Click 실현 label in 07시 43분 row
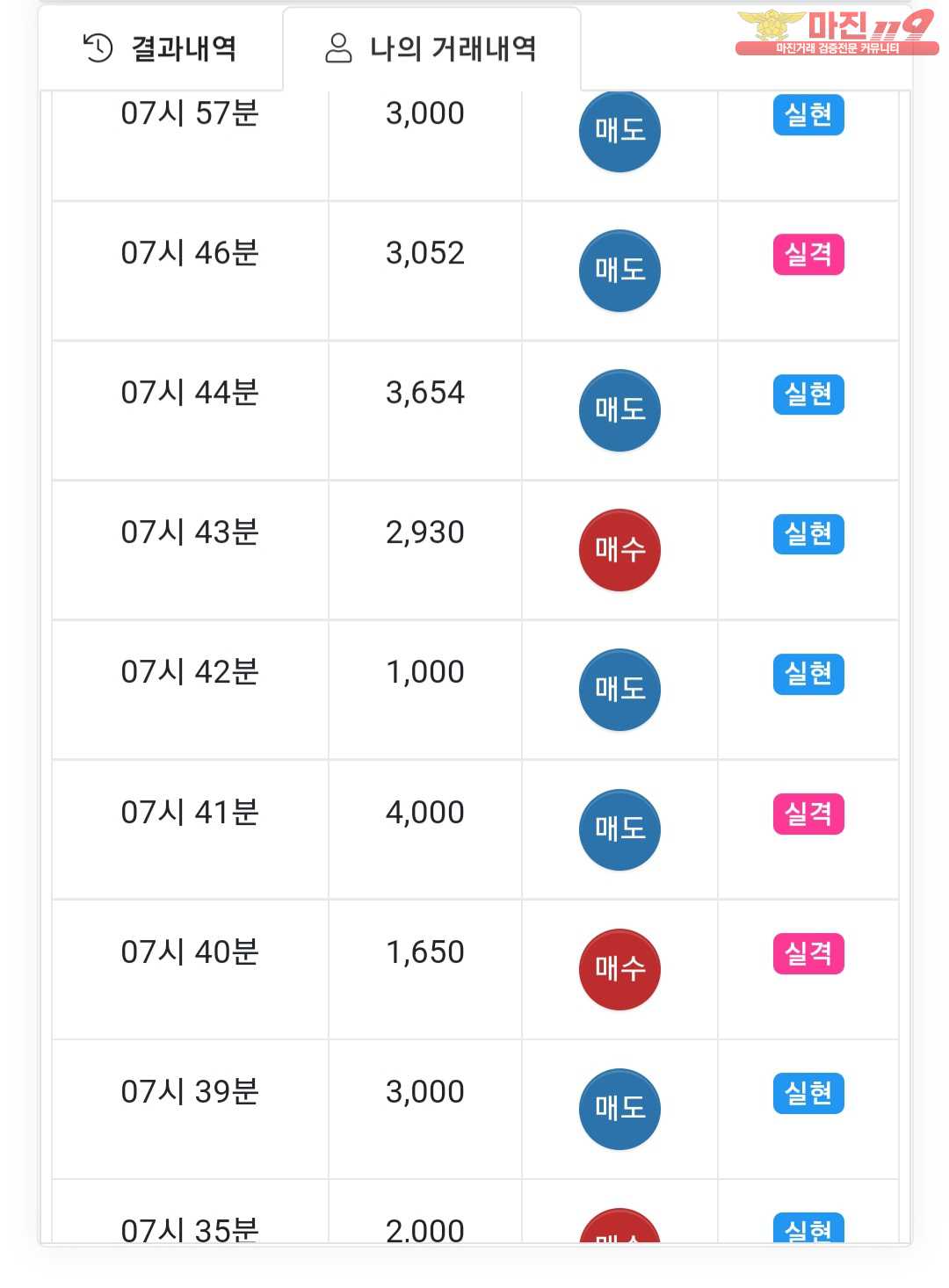The height and width of the screenshot is (1288, 949). tap(808, 534)
